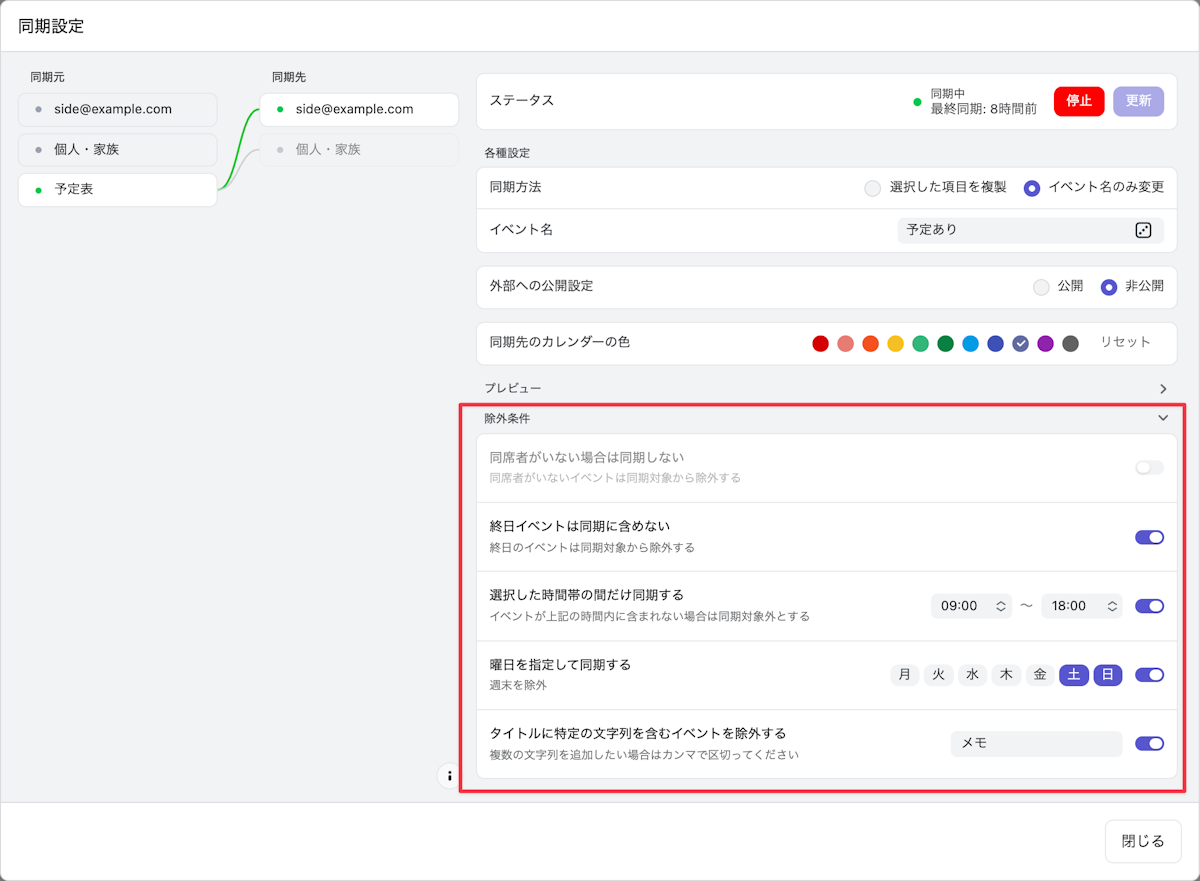The image size is (1200, 881).
Task: Select the イベント名のみ変更 radio option
Action: [1032, 187]
